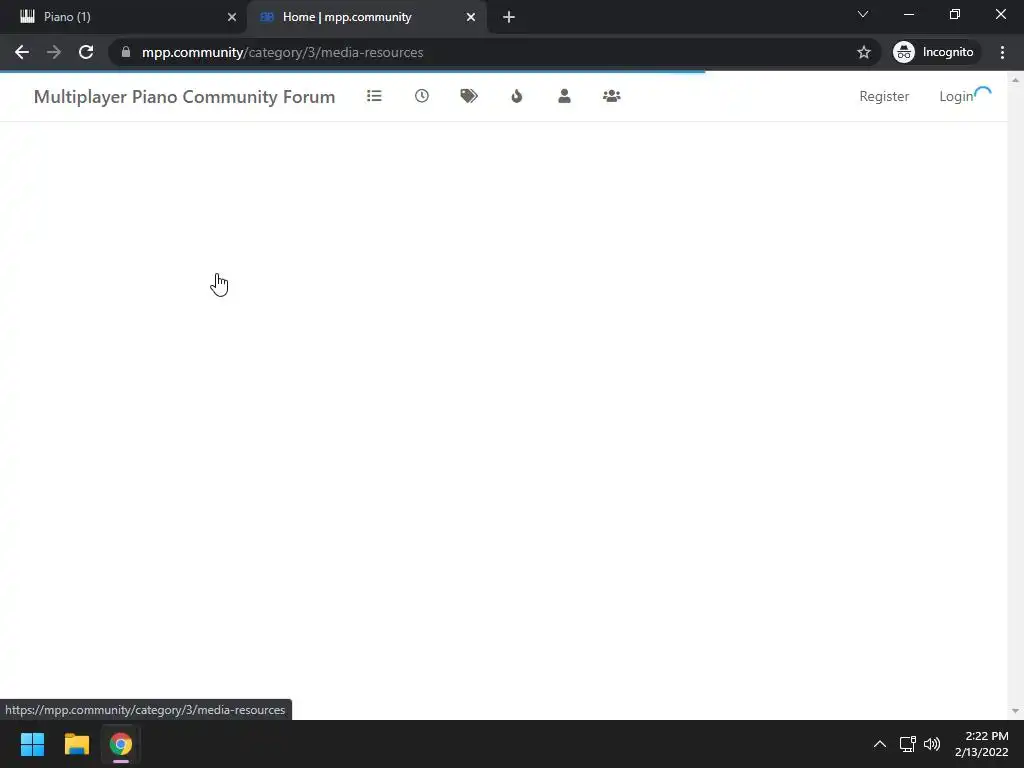Switch to the Piano (1) tab
The height and width of the screenshot is (768, 1024).
point(123,17)
